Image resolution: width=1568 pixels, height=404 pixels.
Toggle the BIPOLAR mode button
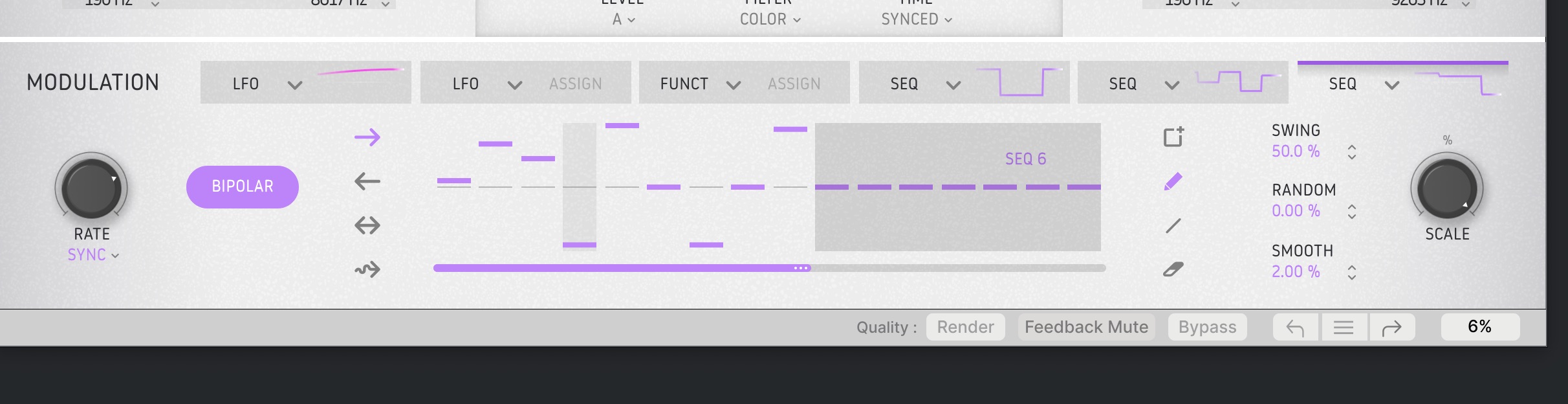tap(243, 187)
